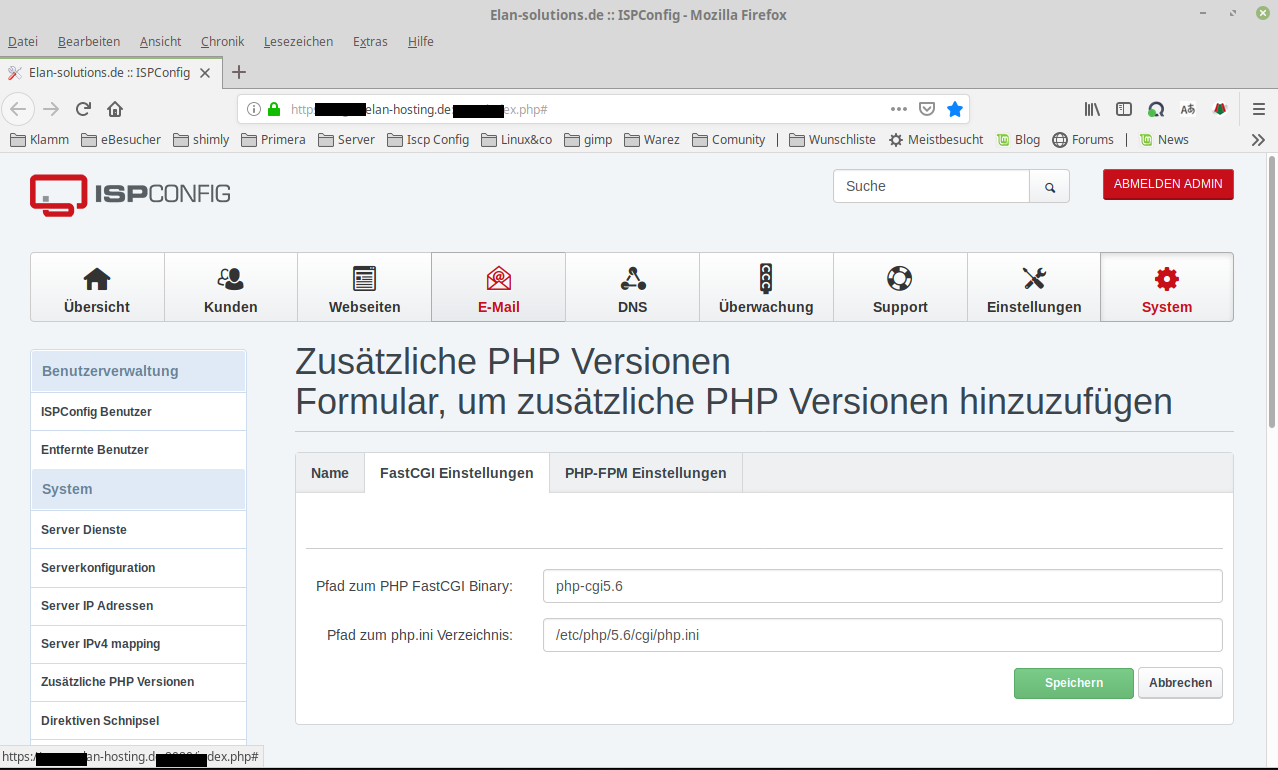Open the Server bookmark folder

tap(347, 140)
